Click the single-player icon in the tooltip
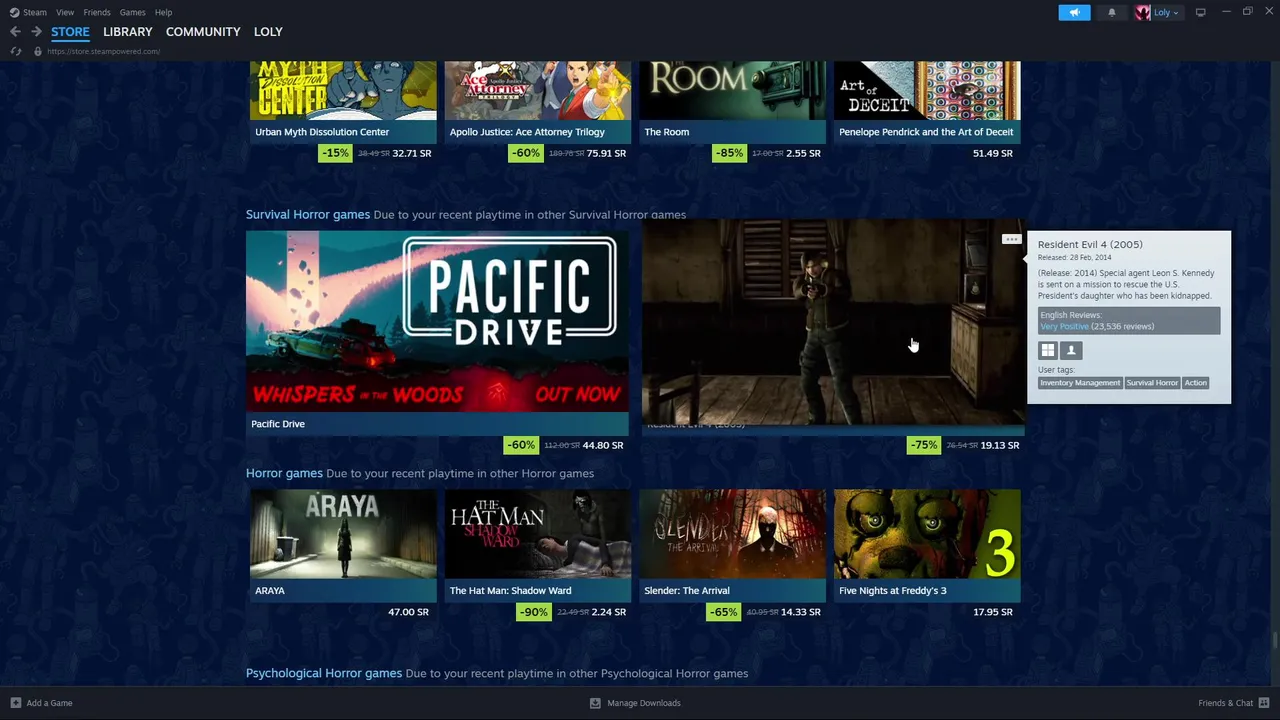The width and height of the screenshot is (1280, 720). click(x=1071, y=350)
